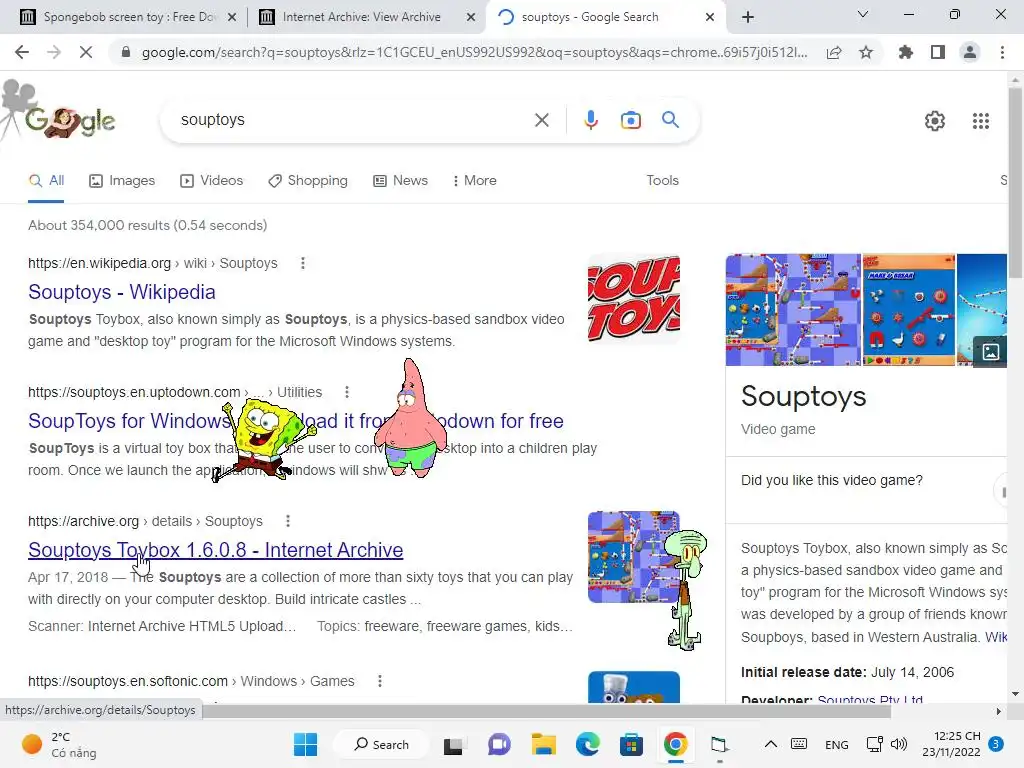This screenshot has width=1024, height=768.
Task: Open the volume control in tray
Action: coord(899,744)
